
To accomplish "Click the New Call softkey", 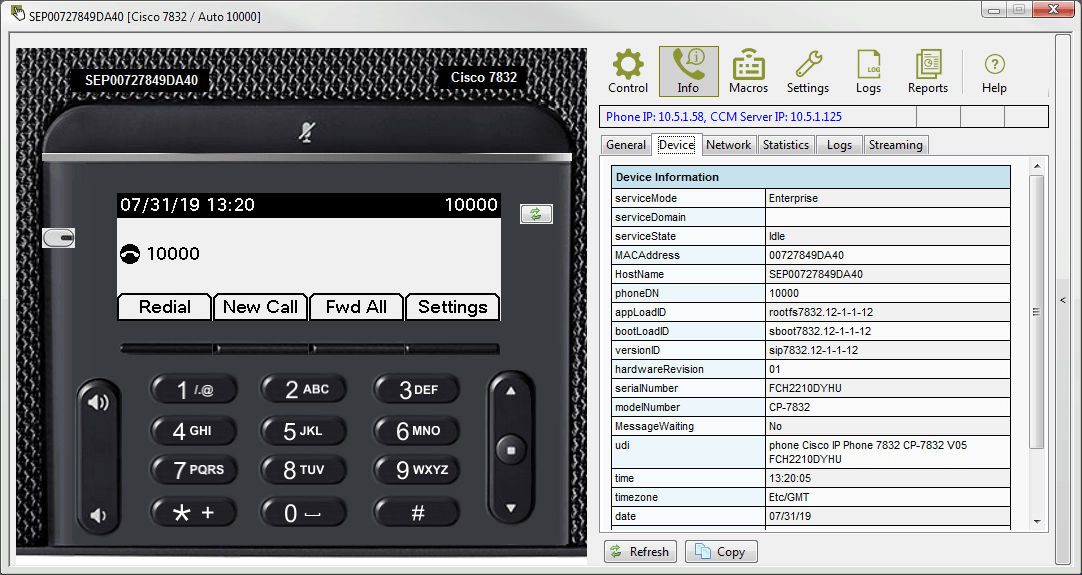I will [260, 307].
